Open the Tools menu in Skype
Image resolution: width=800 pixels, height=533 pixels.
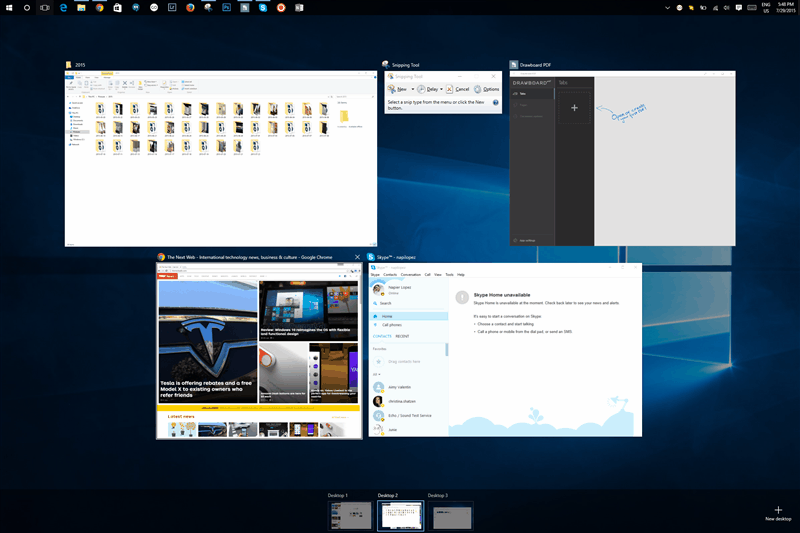pyautogui.click(x=449, y=274)
